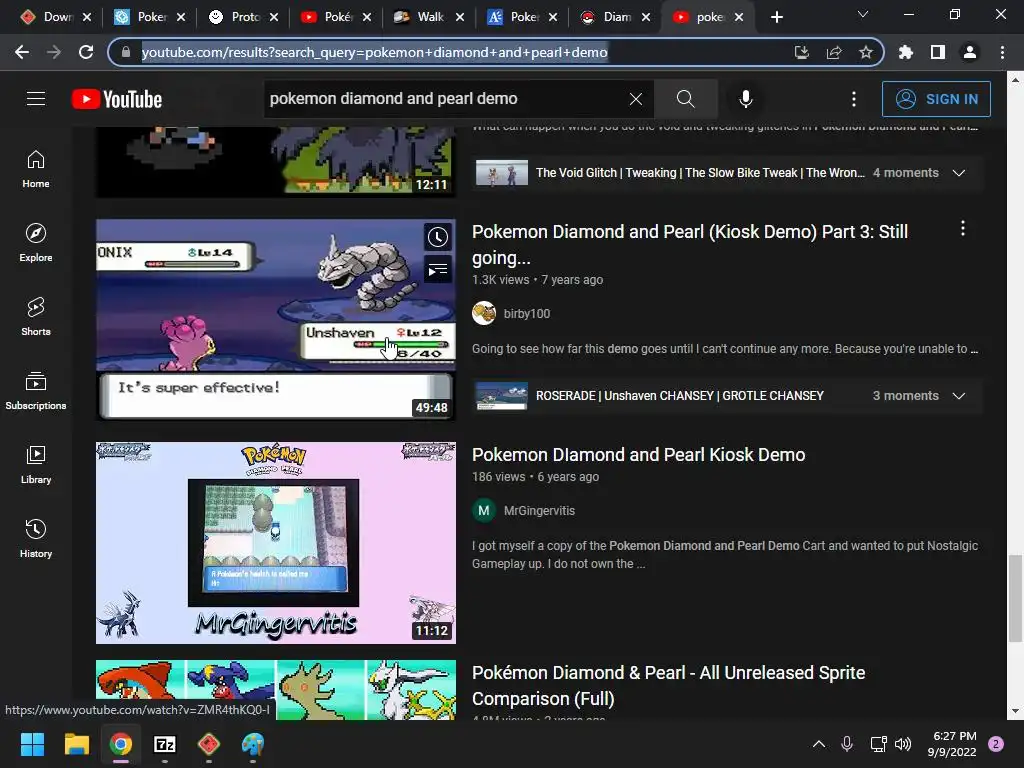This screenshot has width=1024, height=768.
Task: Click the page vertical scrollbar thumb
Action: pyautogui.click(x=1015, y=598)
